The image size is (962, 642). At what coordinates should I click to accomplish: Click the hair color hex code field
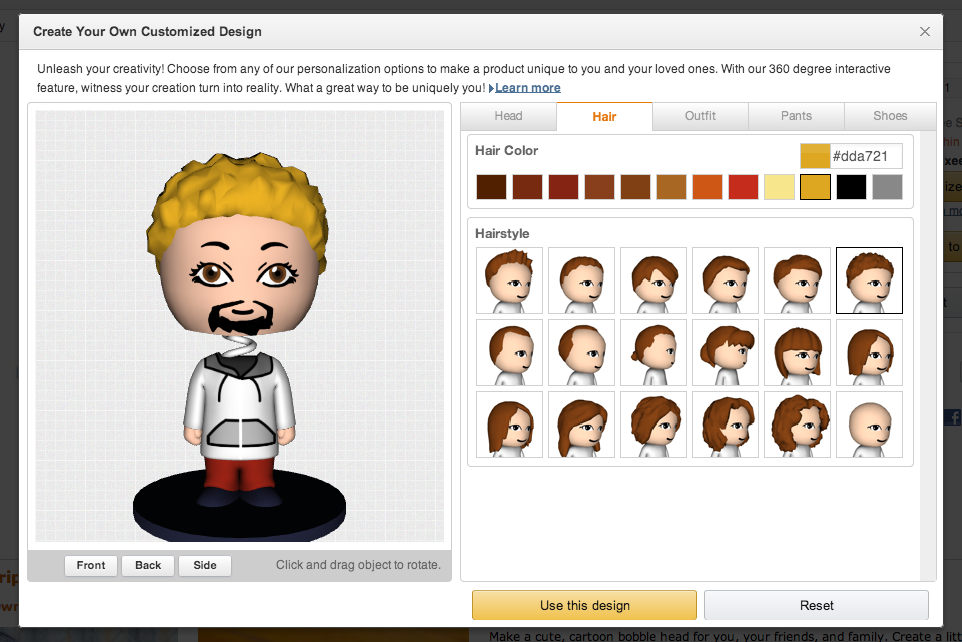pos(867,156)
